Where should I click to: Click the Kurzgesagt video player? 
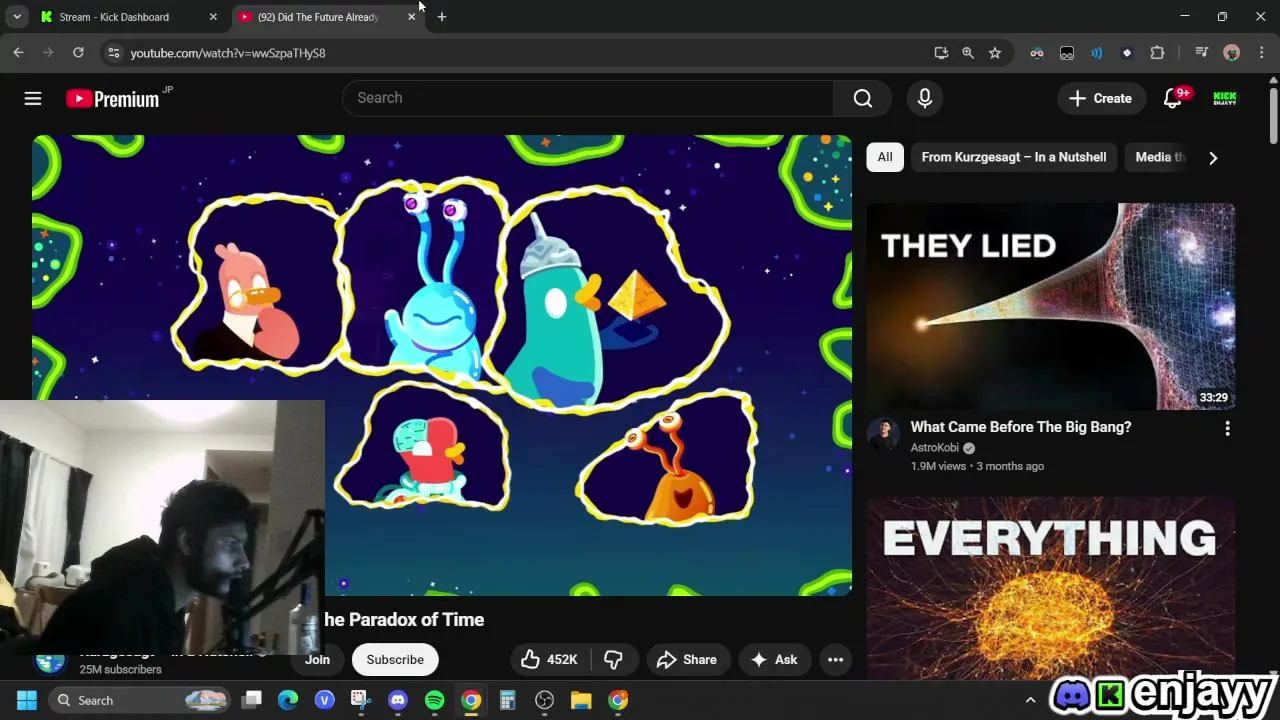[442, 365]
